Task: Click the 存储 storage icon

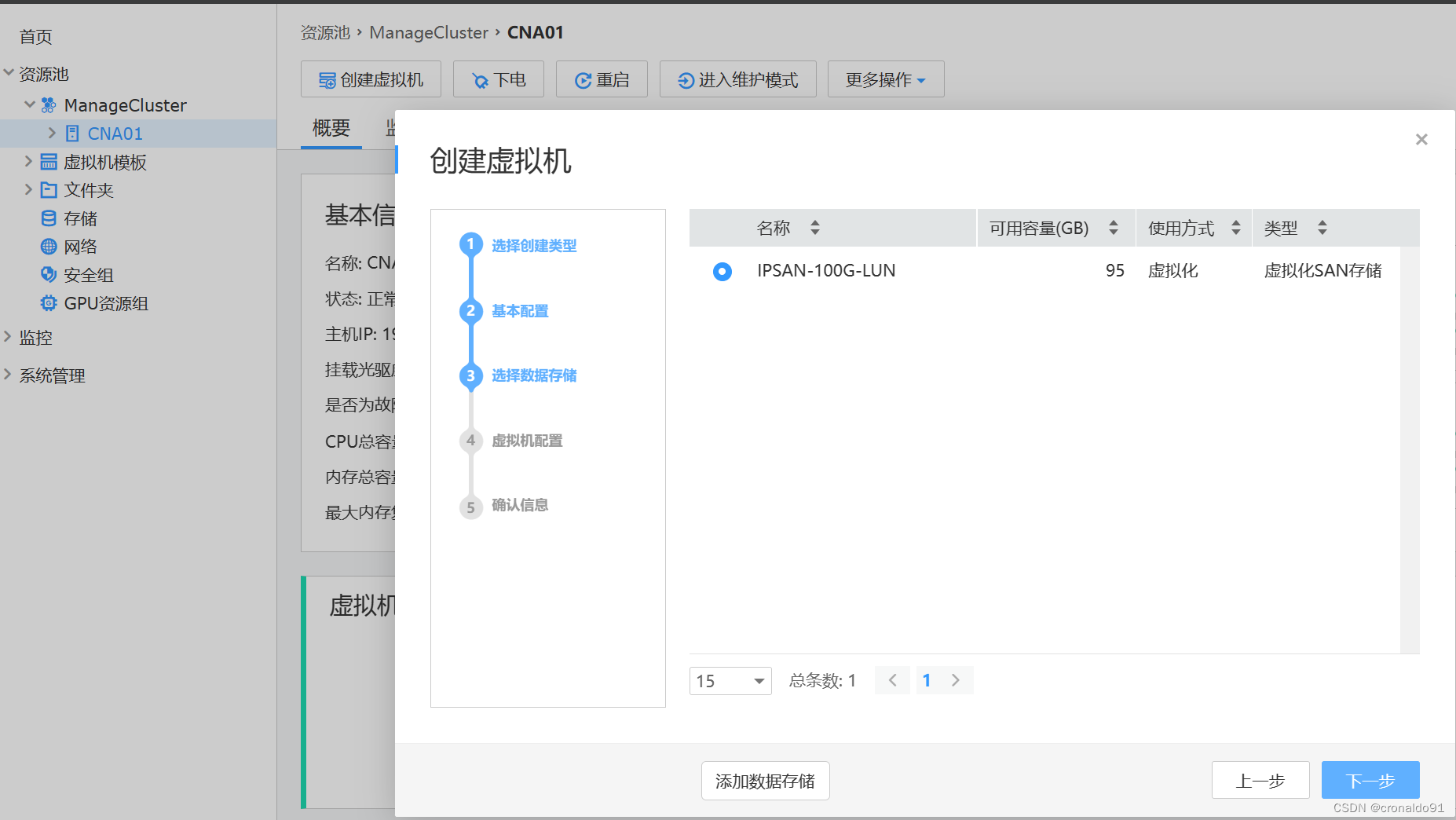Action: 49,218
